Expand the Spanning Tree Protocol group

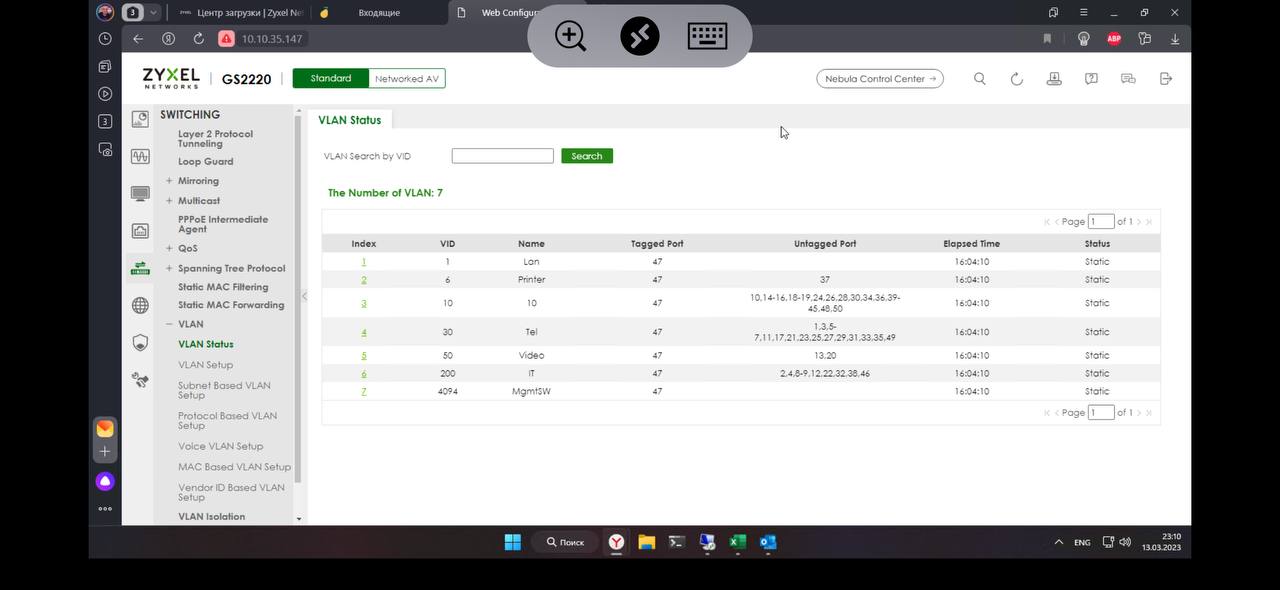pos(169,268)
